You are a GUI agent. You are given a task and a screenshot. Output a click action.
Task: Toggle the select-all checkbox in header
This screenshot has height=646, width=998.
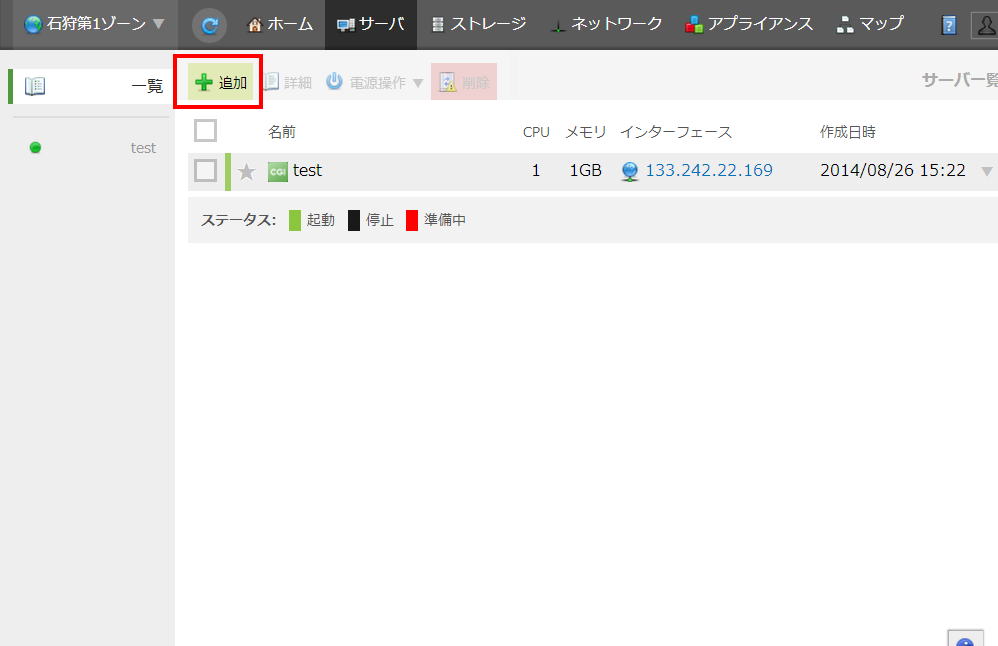point(205,131)
